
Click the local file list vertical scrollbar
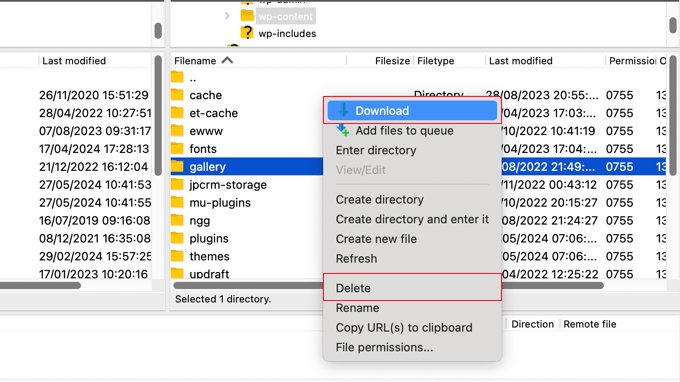point(158,115)
